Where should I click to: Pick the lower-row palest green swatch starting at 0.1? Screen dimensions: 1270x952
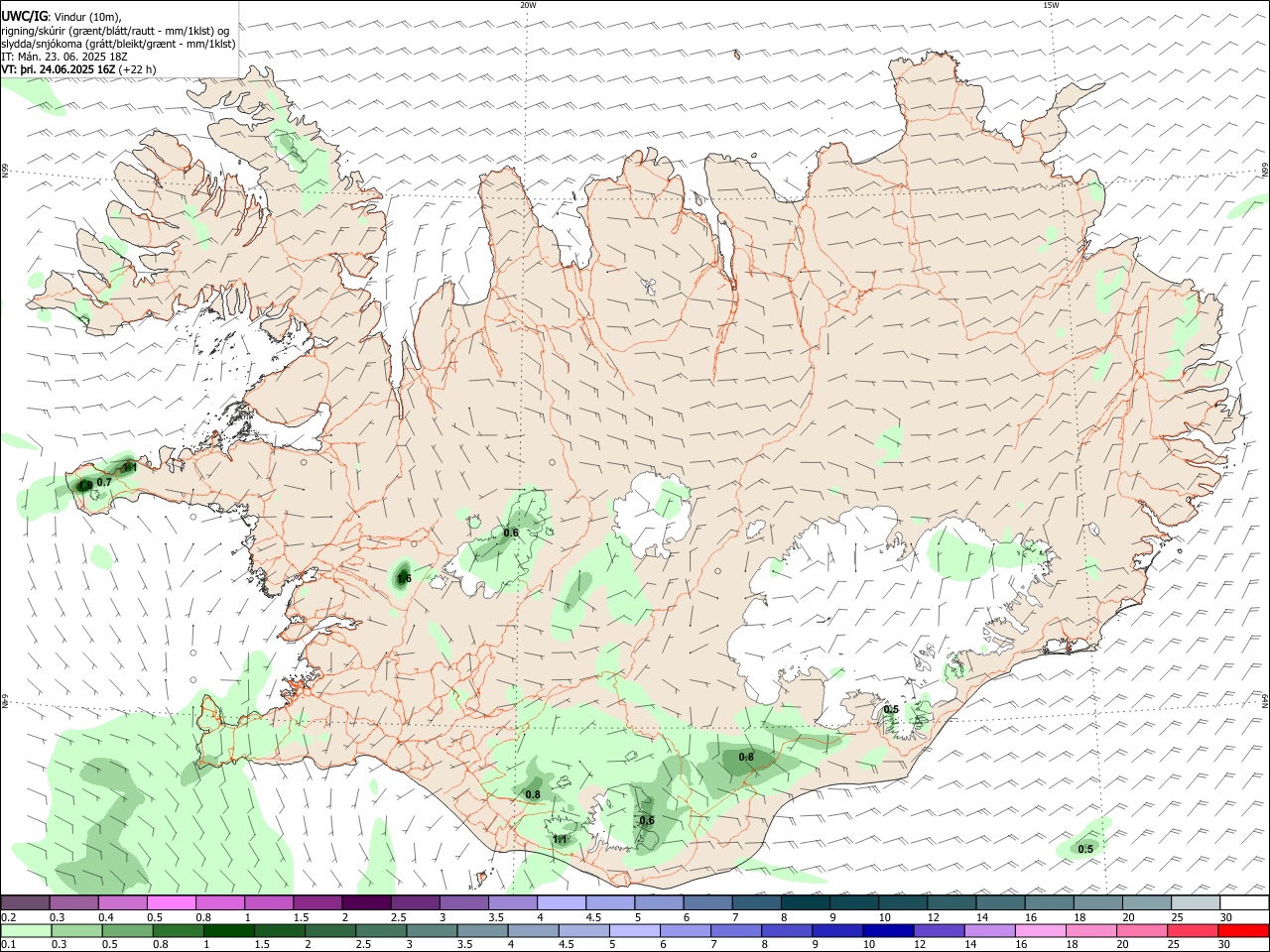click(26, 931)
